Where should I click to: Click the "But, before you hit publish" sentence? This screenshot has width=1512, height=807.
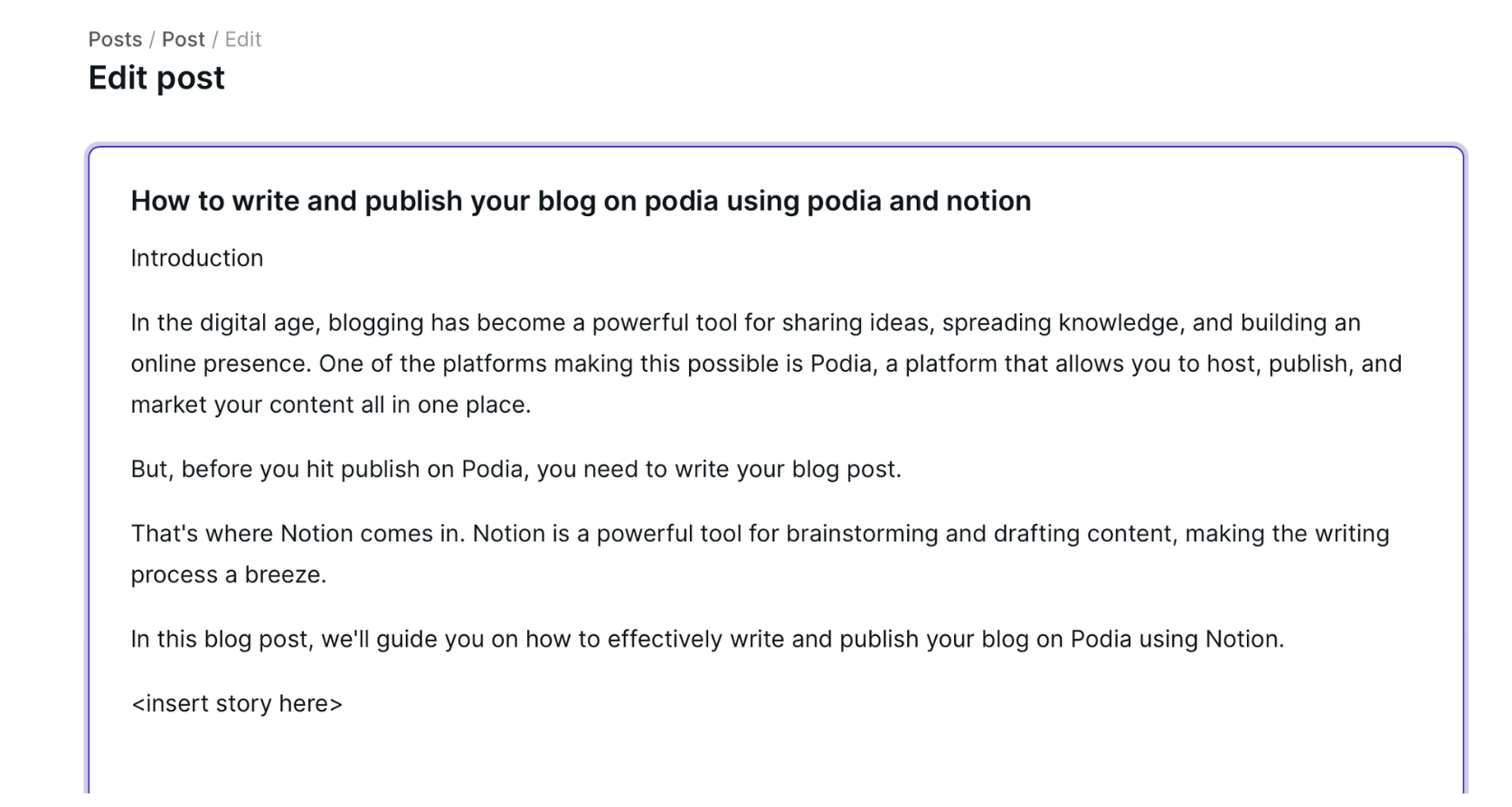point(515,470)
